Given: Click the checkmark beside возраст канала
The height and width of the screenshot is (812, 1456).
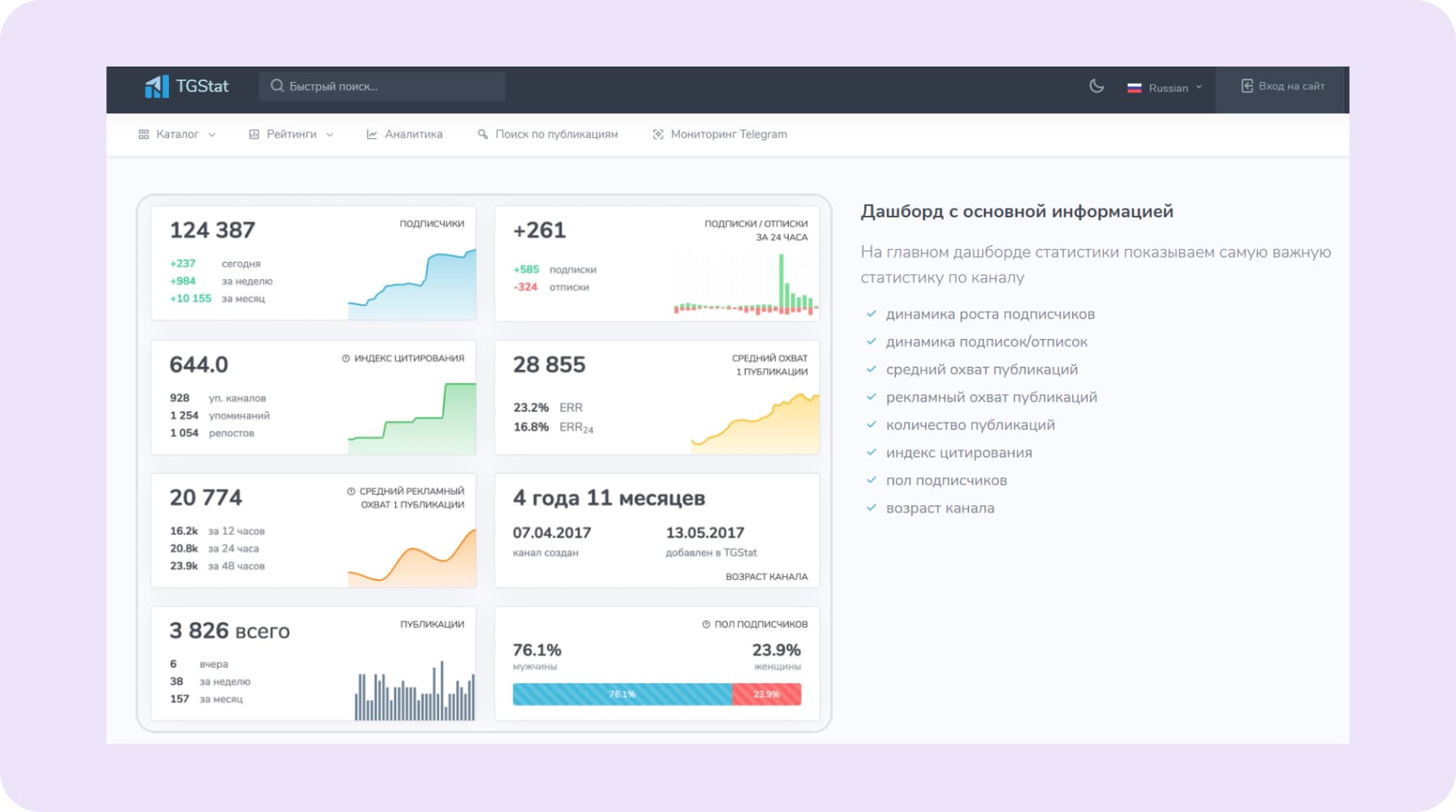Looking at the screenshot, I should (x=872, y=508).
